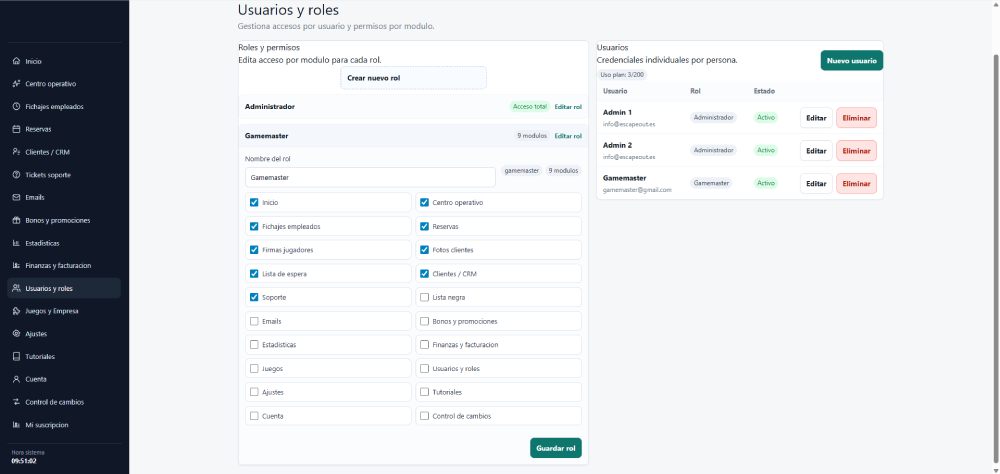This screenshot has height=474, width=1000.
Task: Check the Juegos permission checkbox
Action: [x=254, y=368]
